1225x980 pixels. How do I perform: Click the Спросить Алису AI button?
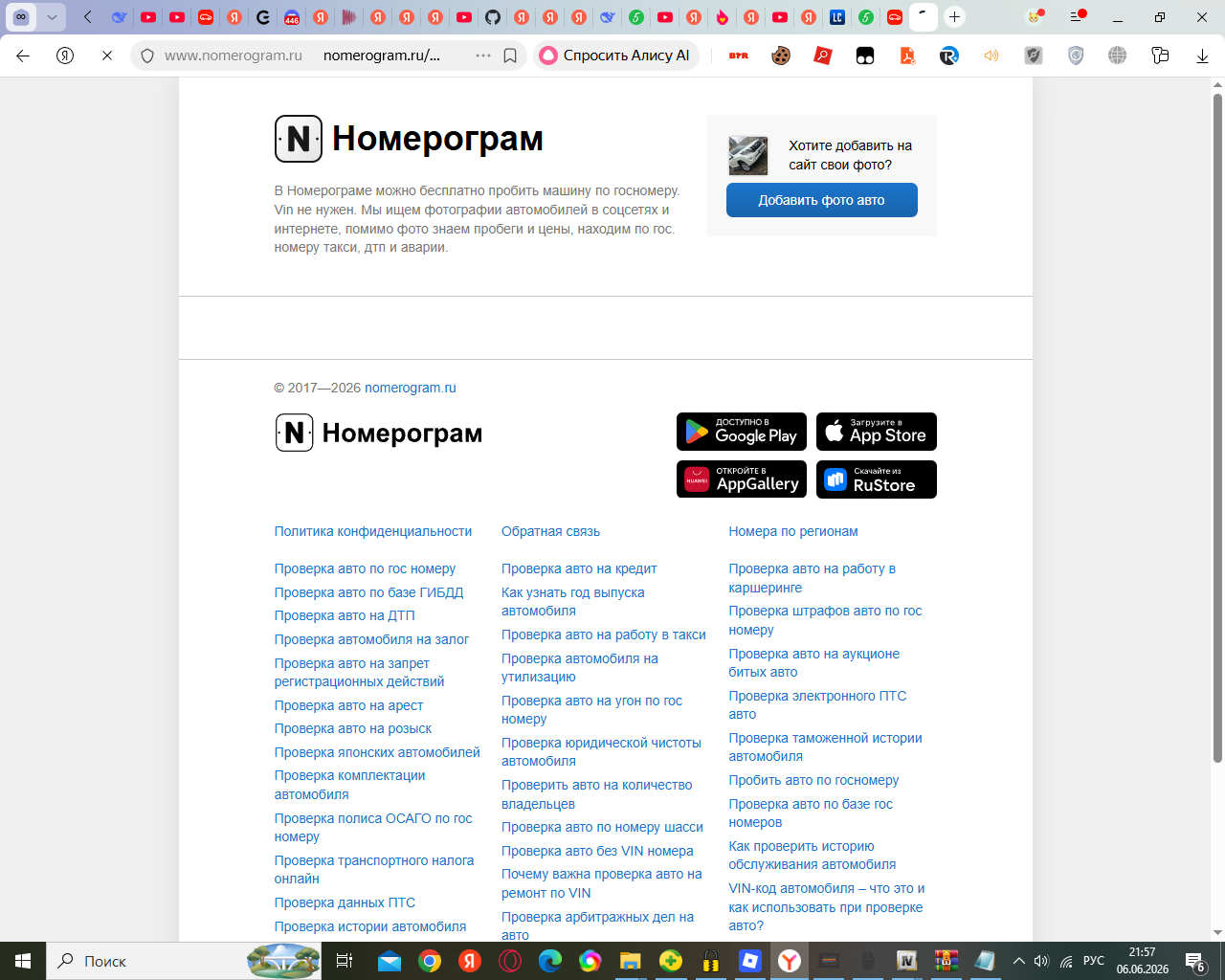[x=616, y=56]
